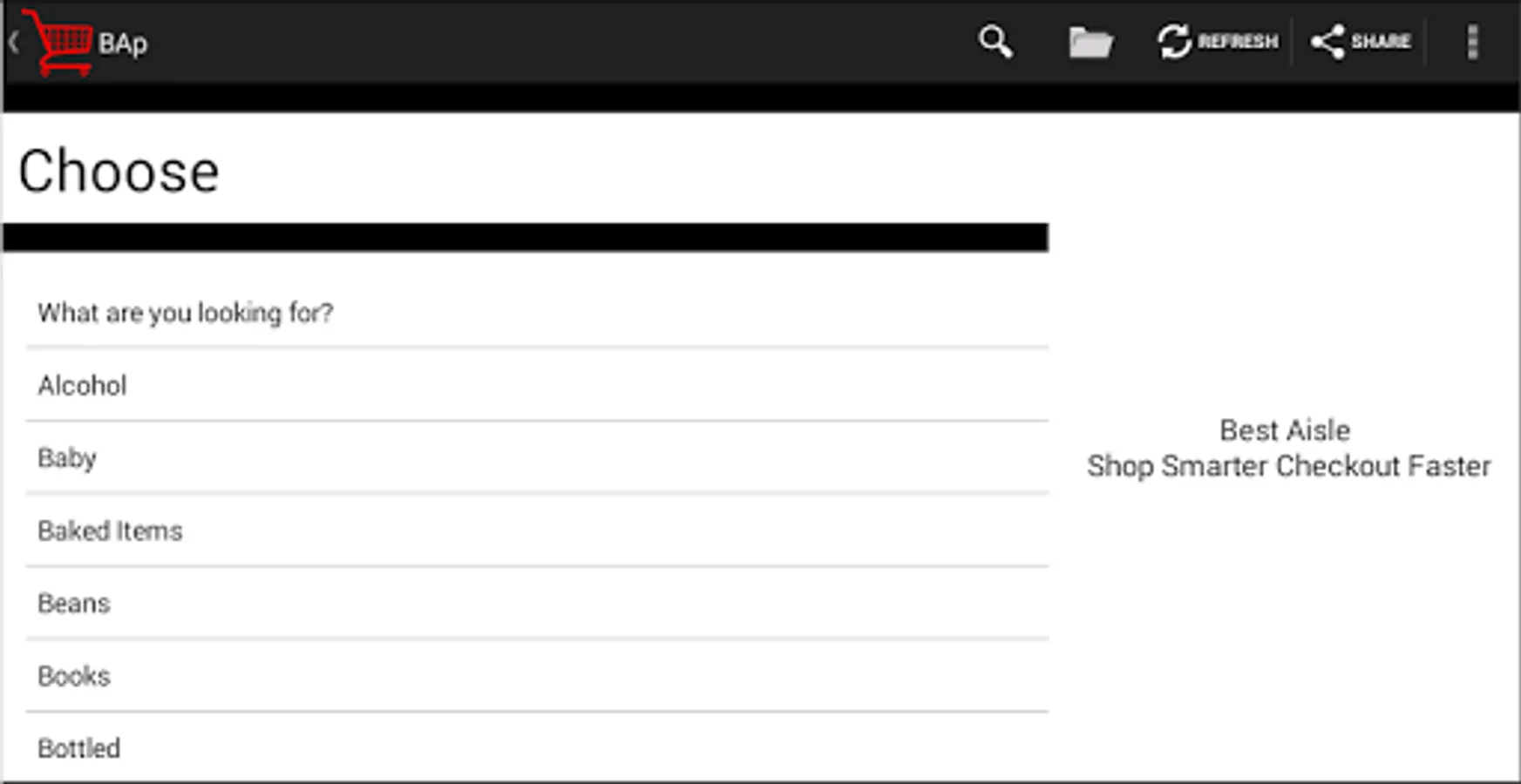Image resolution: width=1521 pixels, height=784 pixels.
Task: Click the Shop Smarter Checkout Faster tagline
Action: [x=1288, y=466]
